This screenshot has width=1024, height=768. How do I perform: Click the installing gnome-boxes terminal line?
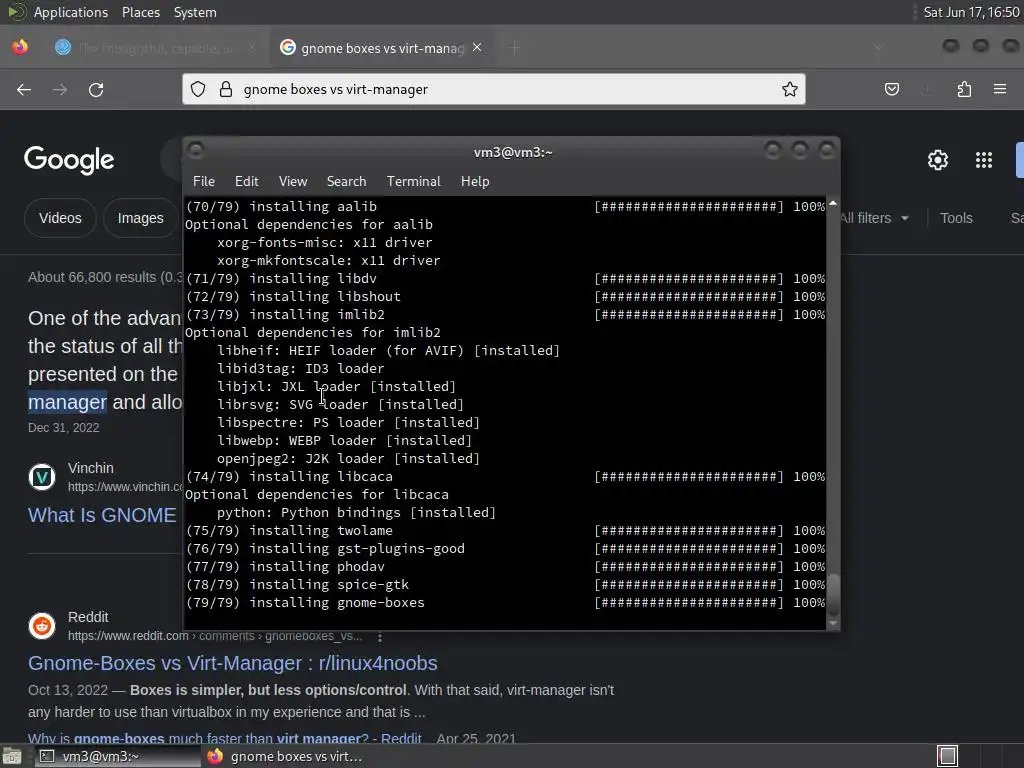click(x=505, y=603)
